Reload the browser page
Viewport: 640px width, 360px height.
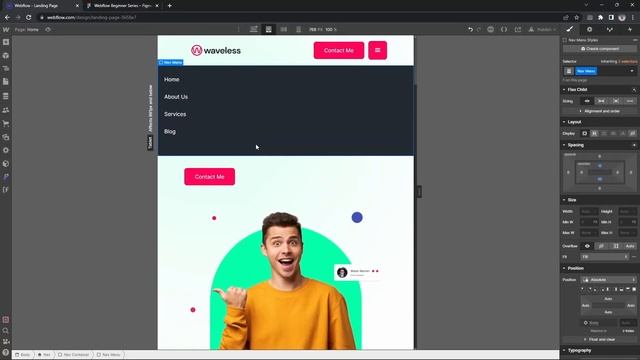click(29, 18)
